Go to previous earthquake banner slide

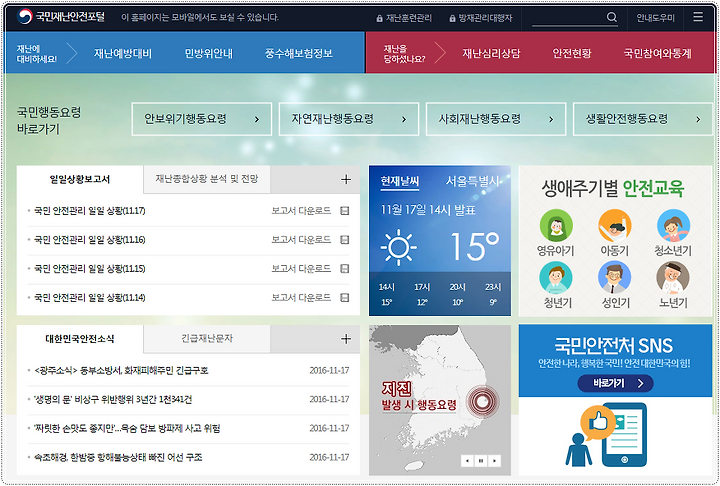coord(467,460)
